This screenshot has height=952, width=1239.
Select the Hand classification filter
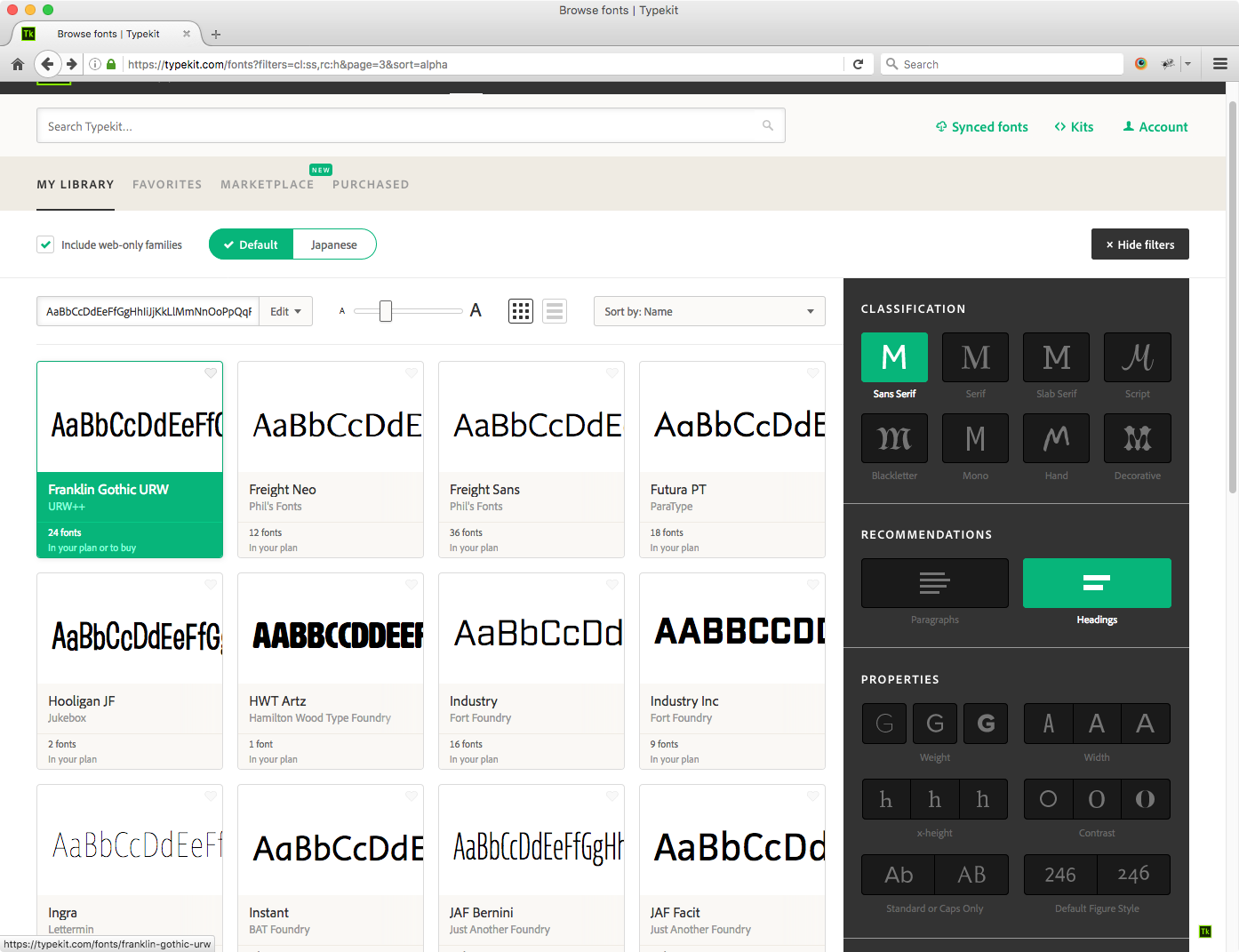(x=1056, y=438)
